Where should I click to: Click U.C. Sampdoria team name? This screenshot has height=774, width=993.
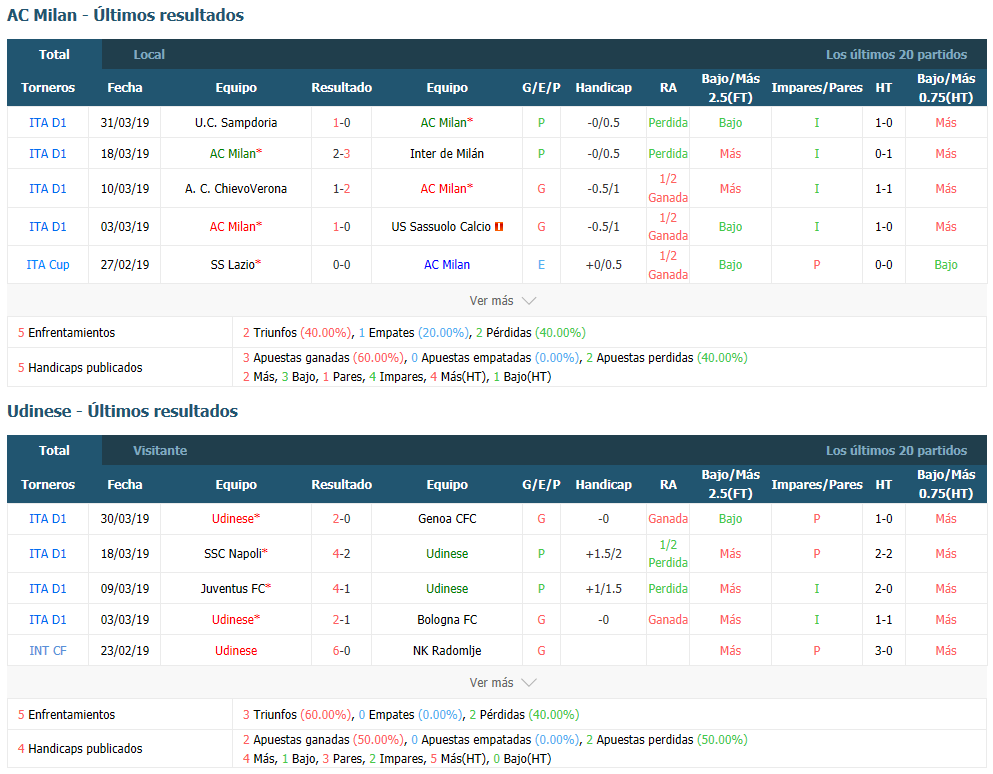coord(236,123)
